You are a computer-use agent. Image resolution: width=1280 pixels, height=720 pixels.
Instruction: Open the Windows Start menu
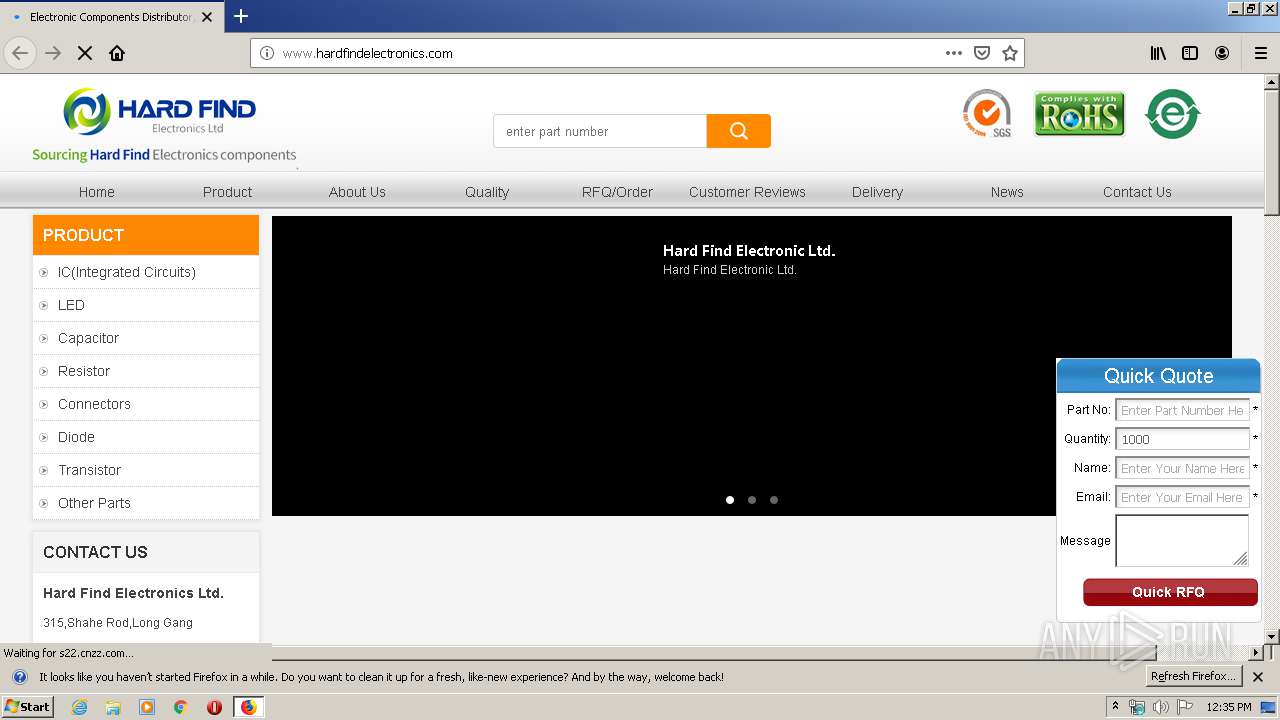pos(28,707)
